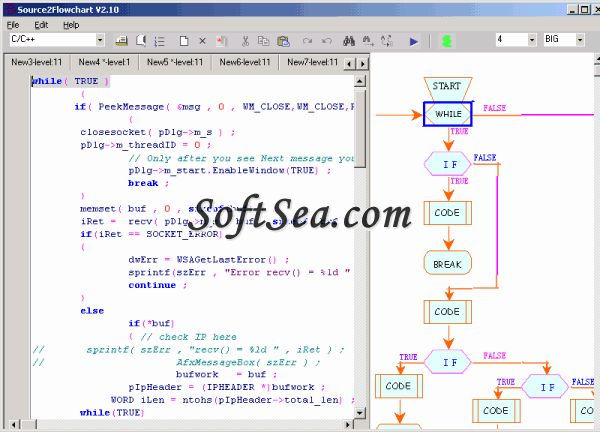
Task: Cut selection with scissors icon
Action: coord(245,41)
